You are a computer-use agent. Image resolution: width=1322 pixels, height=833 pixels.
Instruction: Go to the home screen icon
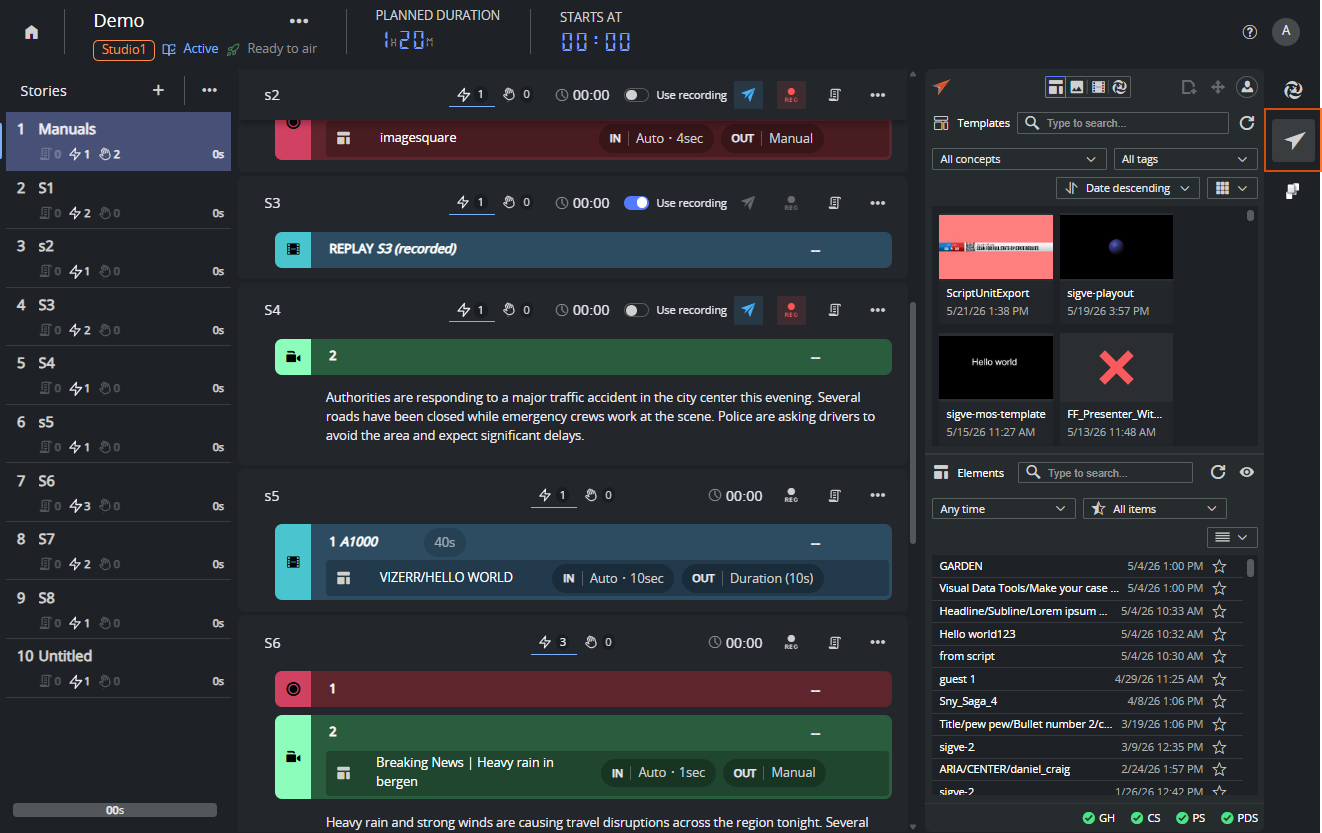click(32, 32)
